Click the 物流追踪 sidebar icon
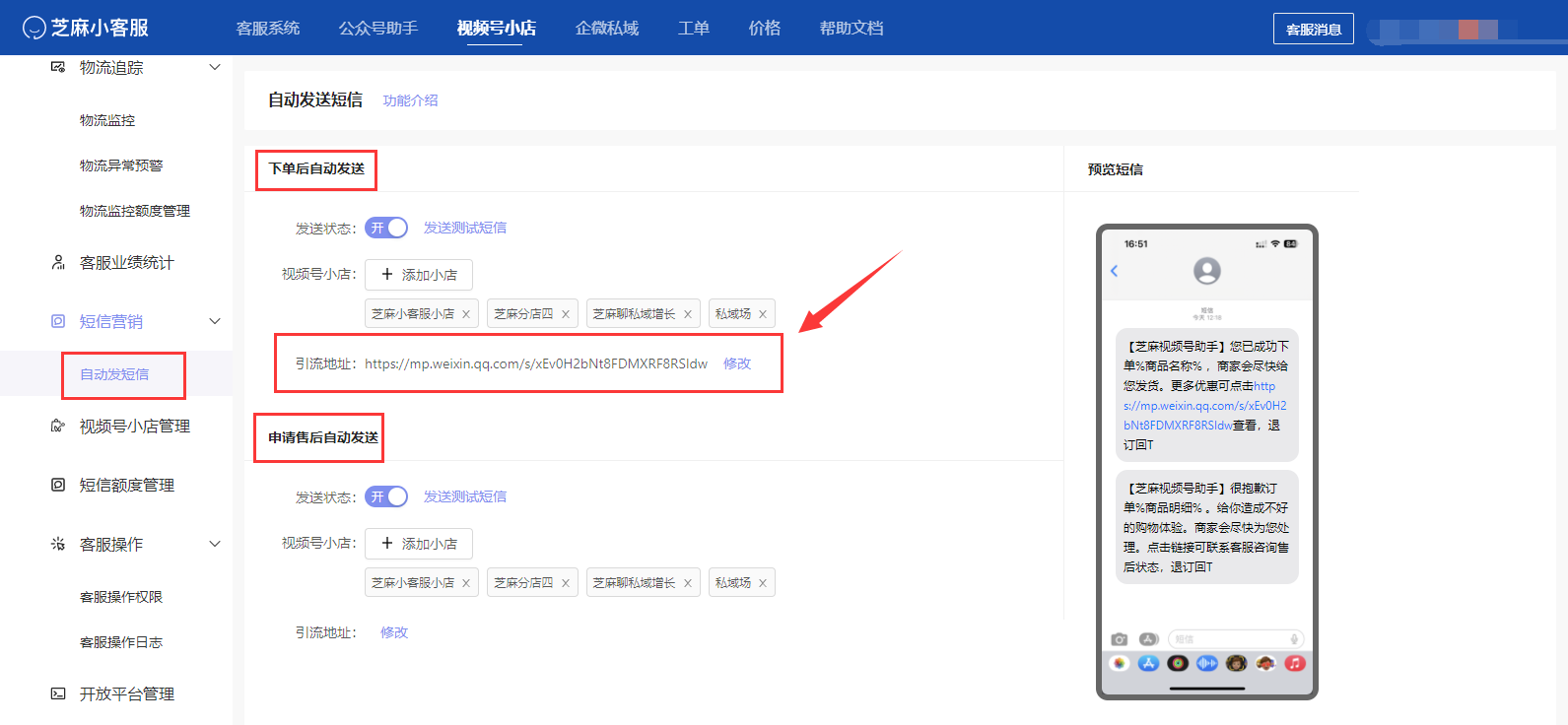Viewport: 1568px width, 725px height. [x=58, y=67]
